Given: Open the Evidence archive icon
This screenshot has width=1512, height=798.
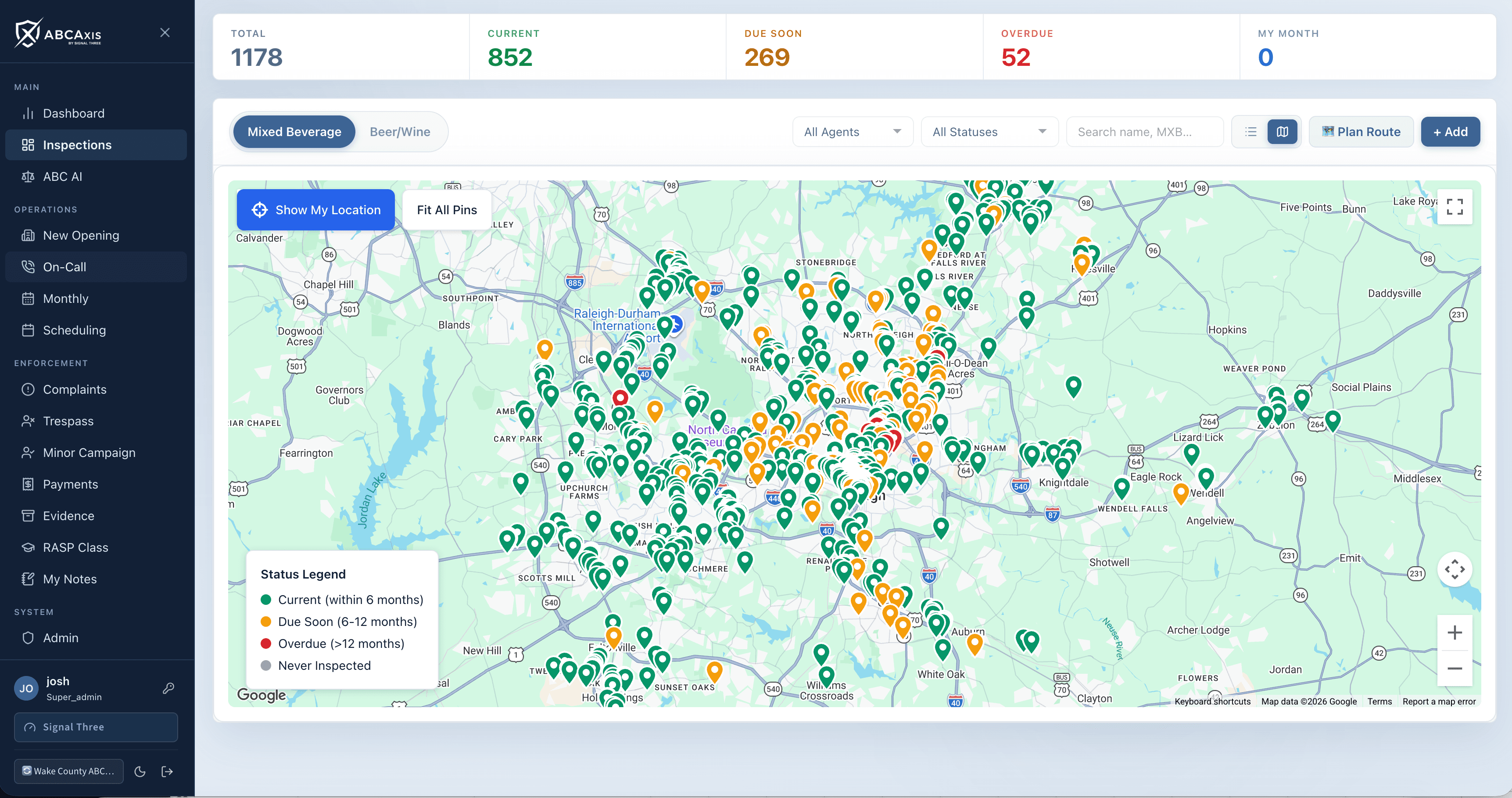Looking at the screenshot, I should [x=28, y=516].
